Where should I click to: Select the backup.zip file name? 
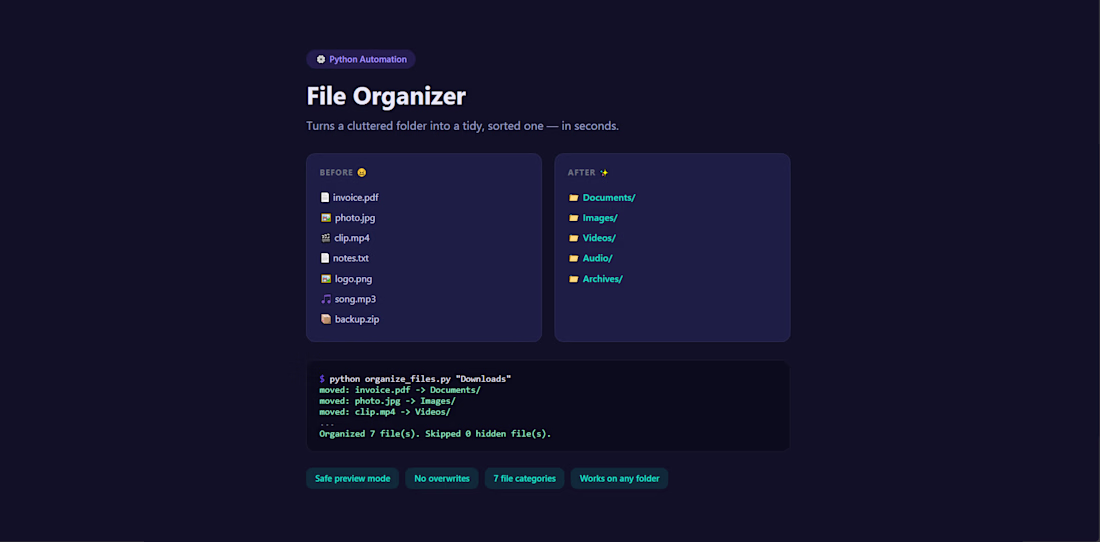tap(357, 319)
